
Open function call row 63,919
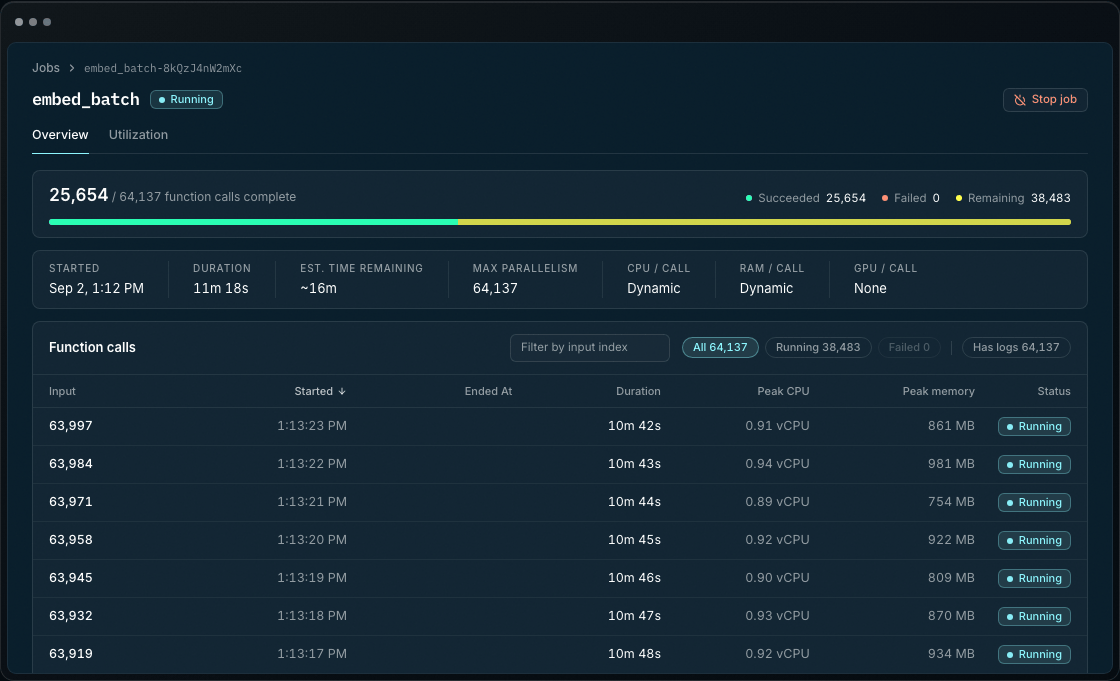point(559,654)
